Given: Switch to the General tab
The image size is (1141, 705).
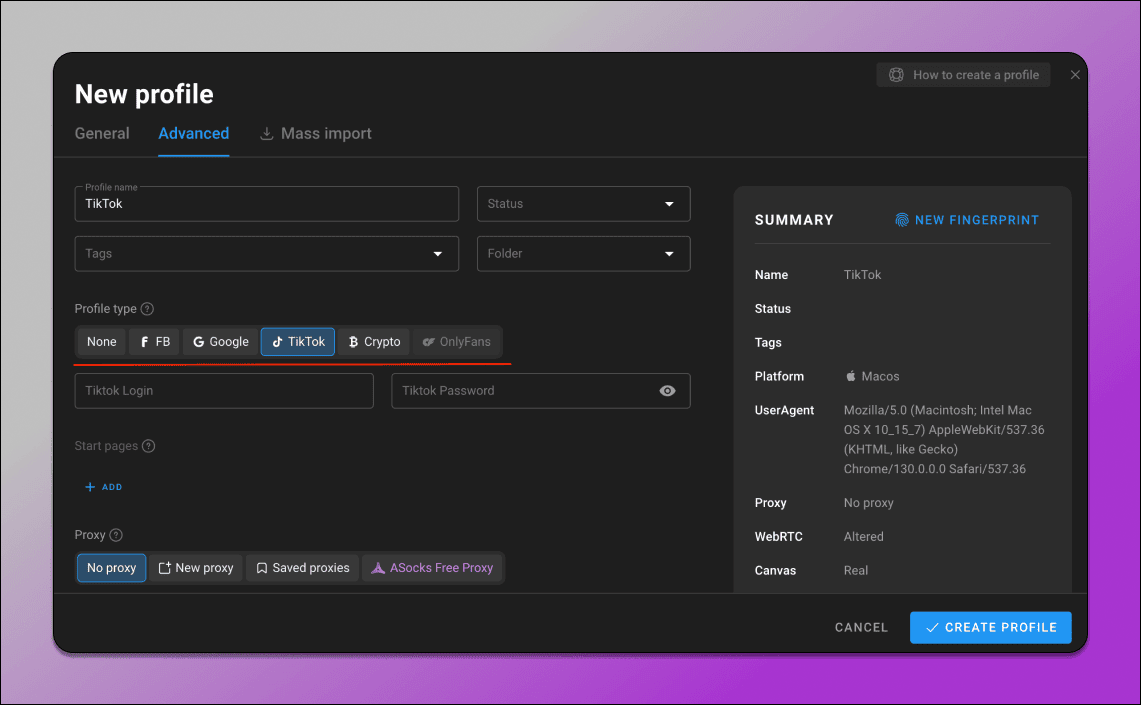Looking at the screenshot, I should coord(102,133).
